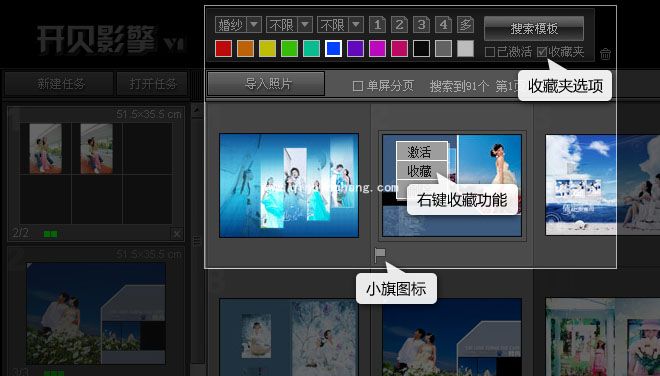The image size is (660, 376).
Task: Expand the first 不限 dropdown
Action: [x=289, y=25]
